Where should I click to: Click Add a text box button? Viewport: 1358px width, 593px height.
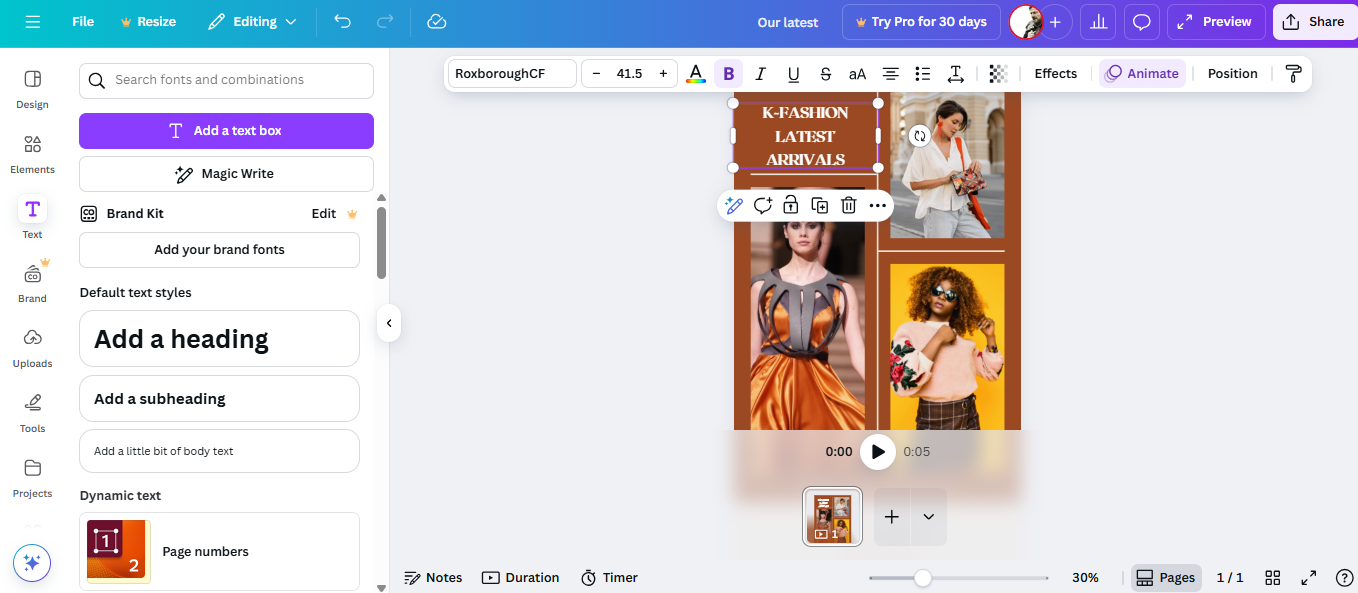[226, 131]
